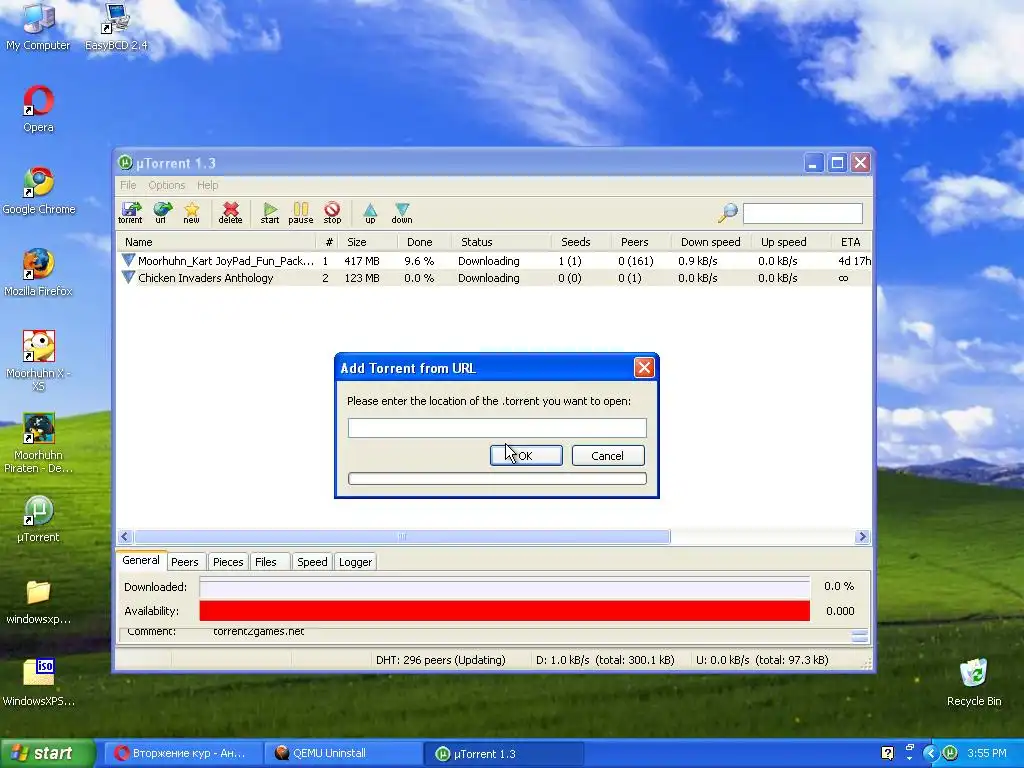Click the Move up queue icon
The width and height of the screenshot is (1024, 768).
point(370,212)
